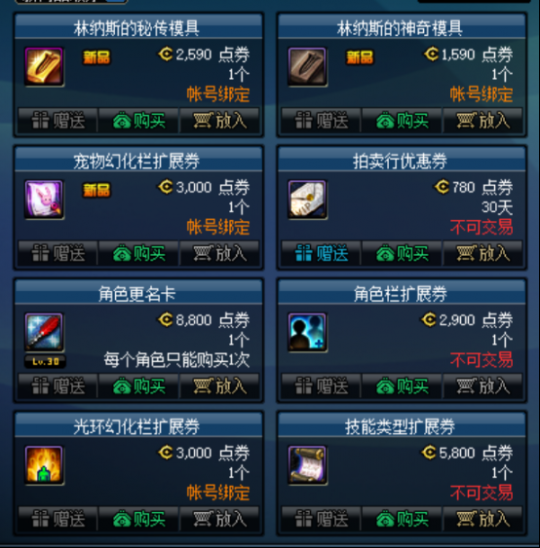Image resolution: width=540 pixels, height=548 pixels.
Task: Add 技能类型扩展券 to cart with 放入
Action: 483,519
